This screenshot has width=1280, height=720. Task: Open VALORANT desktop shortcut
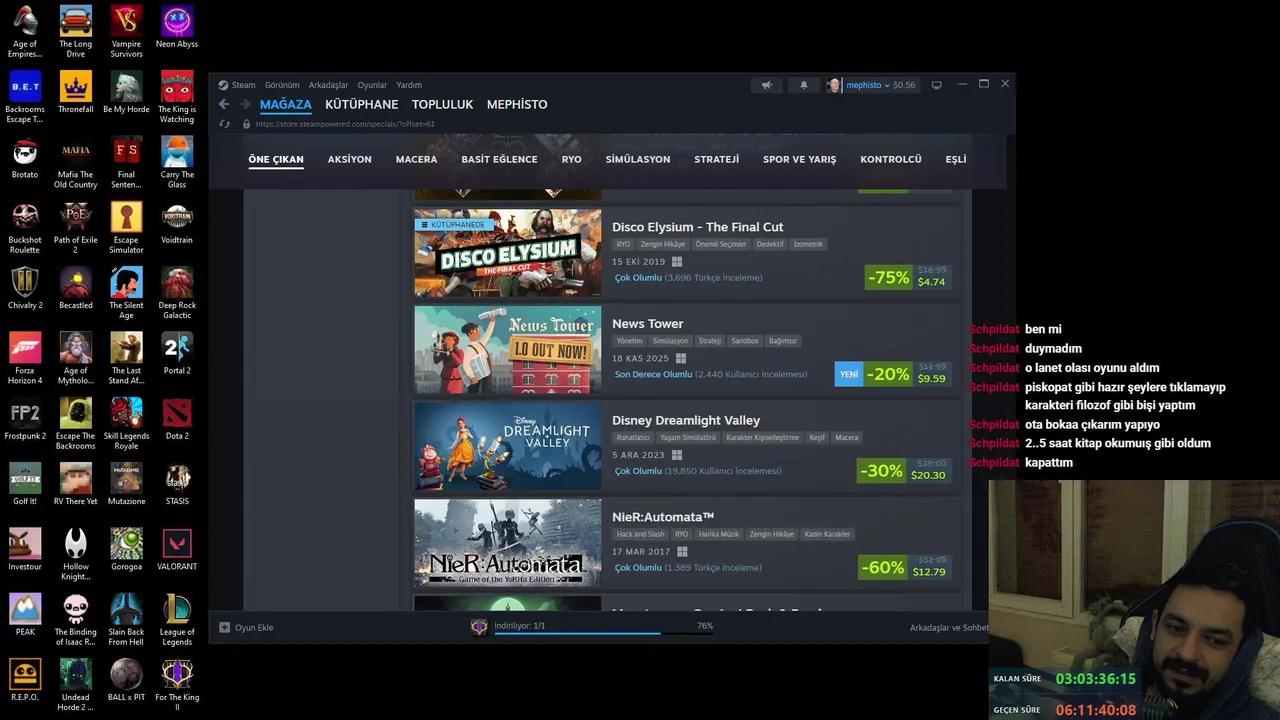pyautogui.click(x=177, y=549)
